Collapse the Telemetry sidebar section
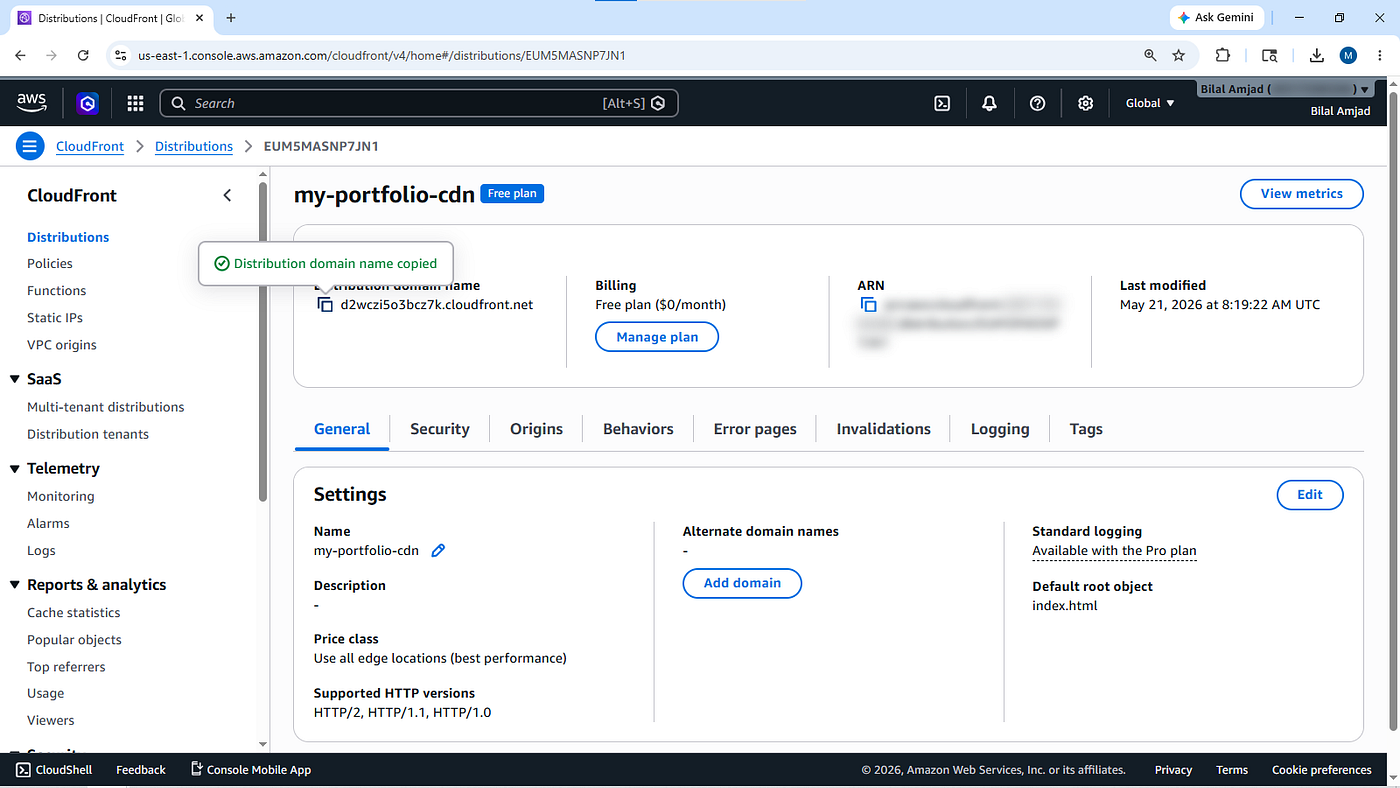This screenshot has width=1400, height=788. click(15, 468)
